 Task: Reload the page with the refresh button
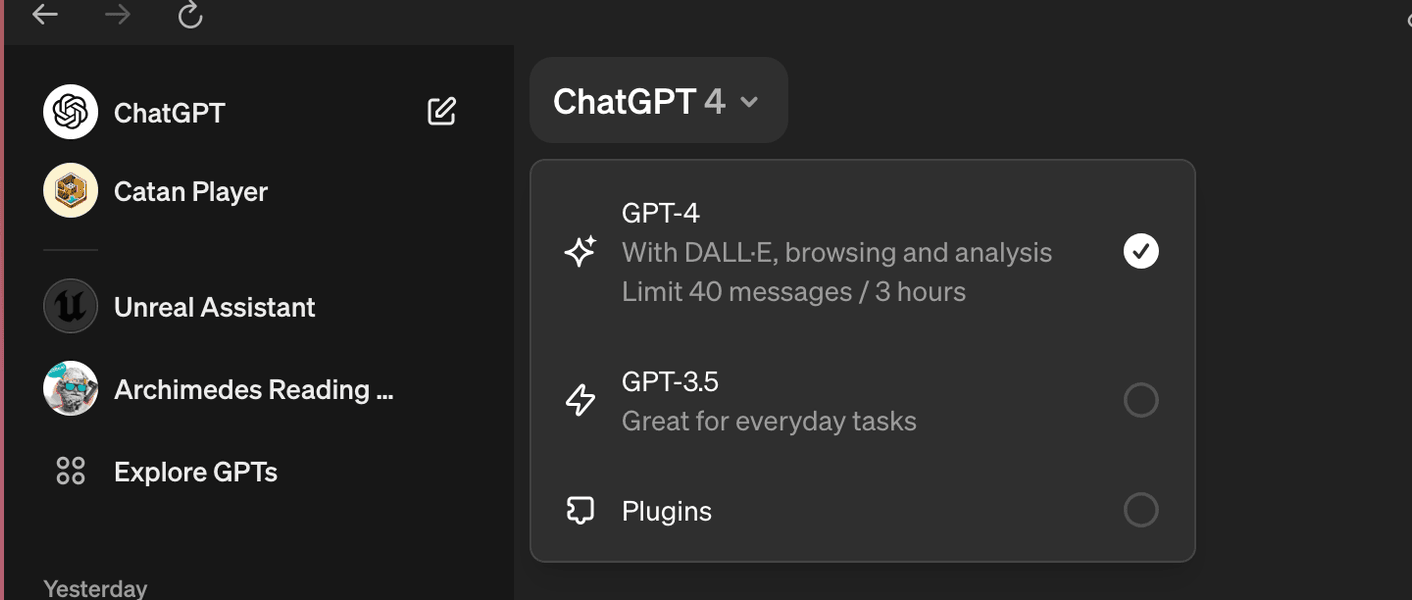[x=190, y=15]
